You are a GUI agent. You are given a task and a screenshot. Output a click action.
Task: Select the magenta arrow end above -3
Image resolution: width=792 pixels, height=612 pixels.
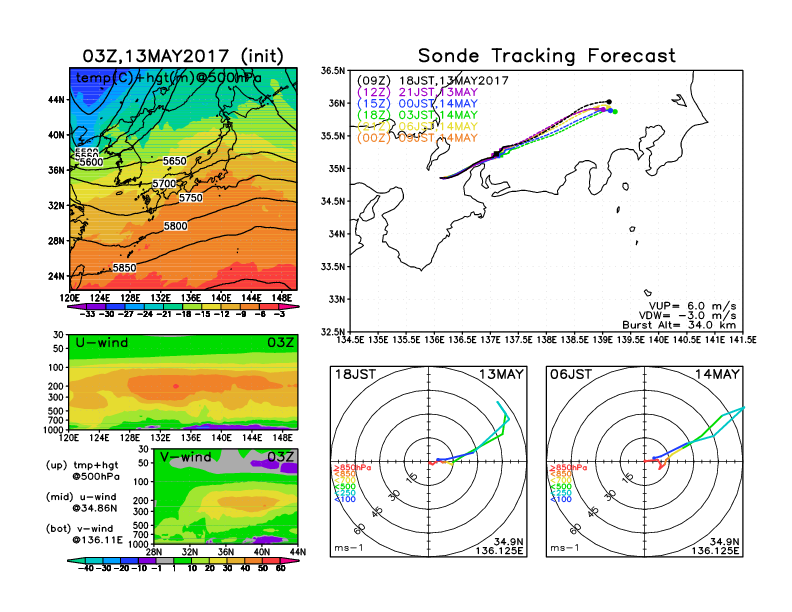click(289, 307)
